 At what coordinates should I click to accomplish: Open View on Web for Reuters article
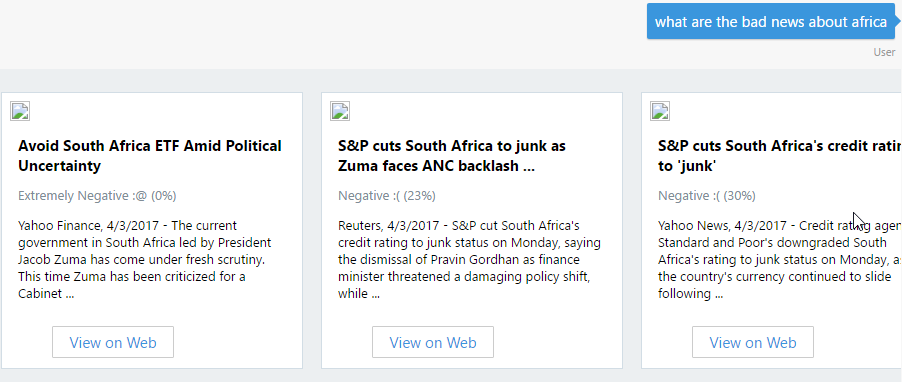pos(433,342)
